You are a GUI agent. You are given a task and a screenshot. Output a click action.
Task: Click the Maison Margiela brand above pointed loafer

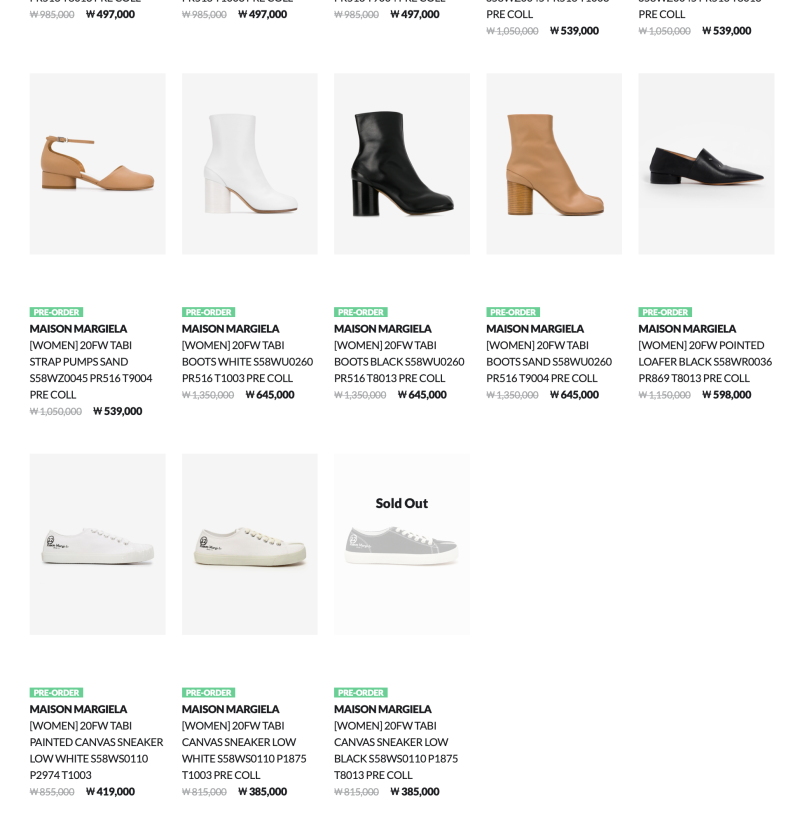coord(687,329)
